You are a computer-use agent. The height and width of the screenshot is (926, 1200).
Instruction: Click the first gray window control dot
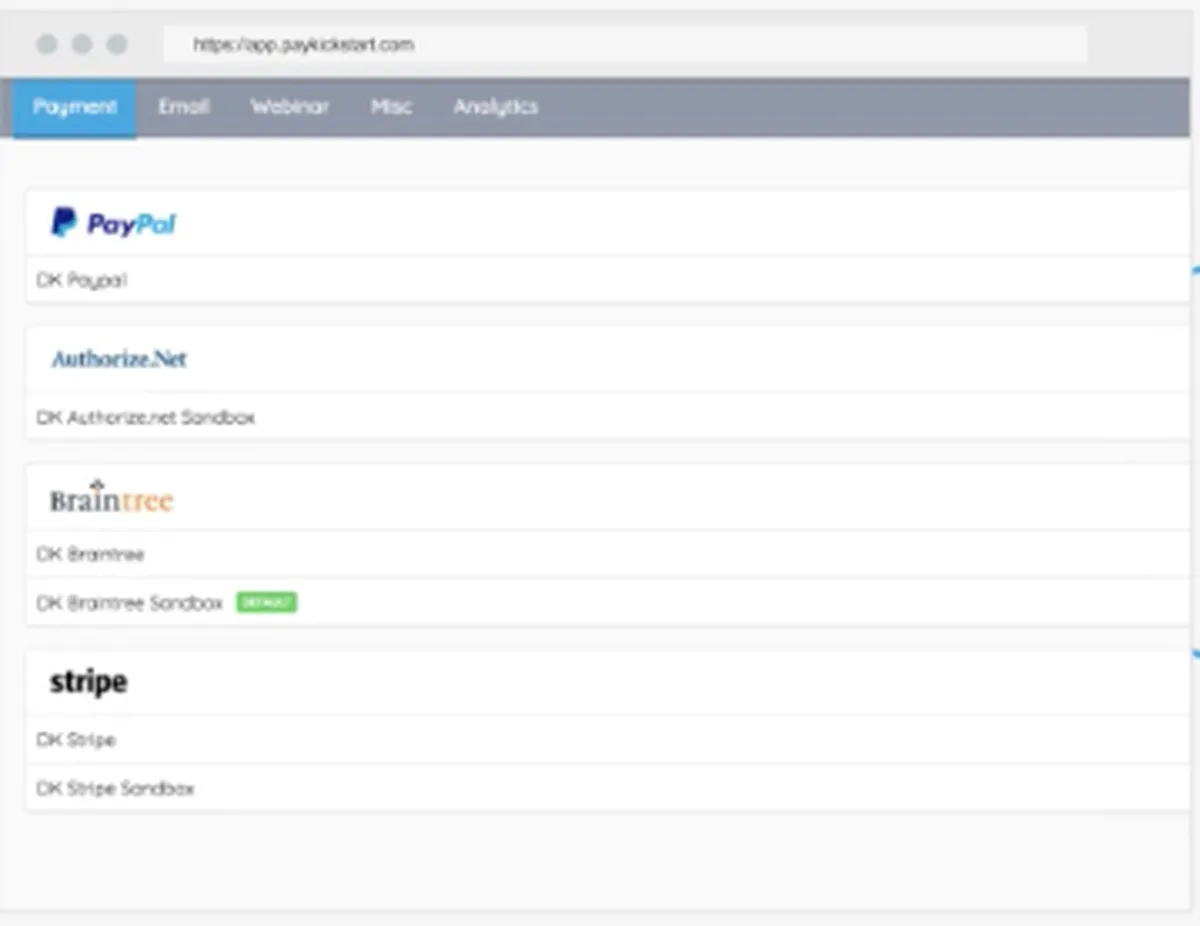46,44
